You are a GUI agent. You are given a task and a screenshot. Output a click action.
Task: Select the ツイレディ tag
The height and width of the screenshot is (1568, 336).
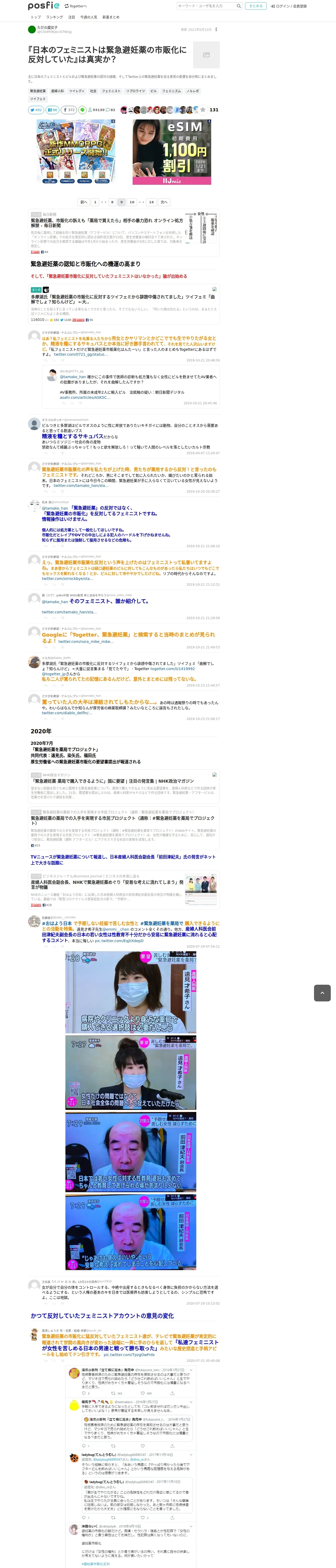click(77, 91)
